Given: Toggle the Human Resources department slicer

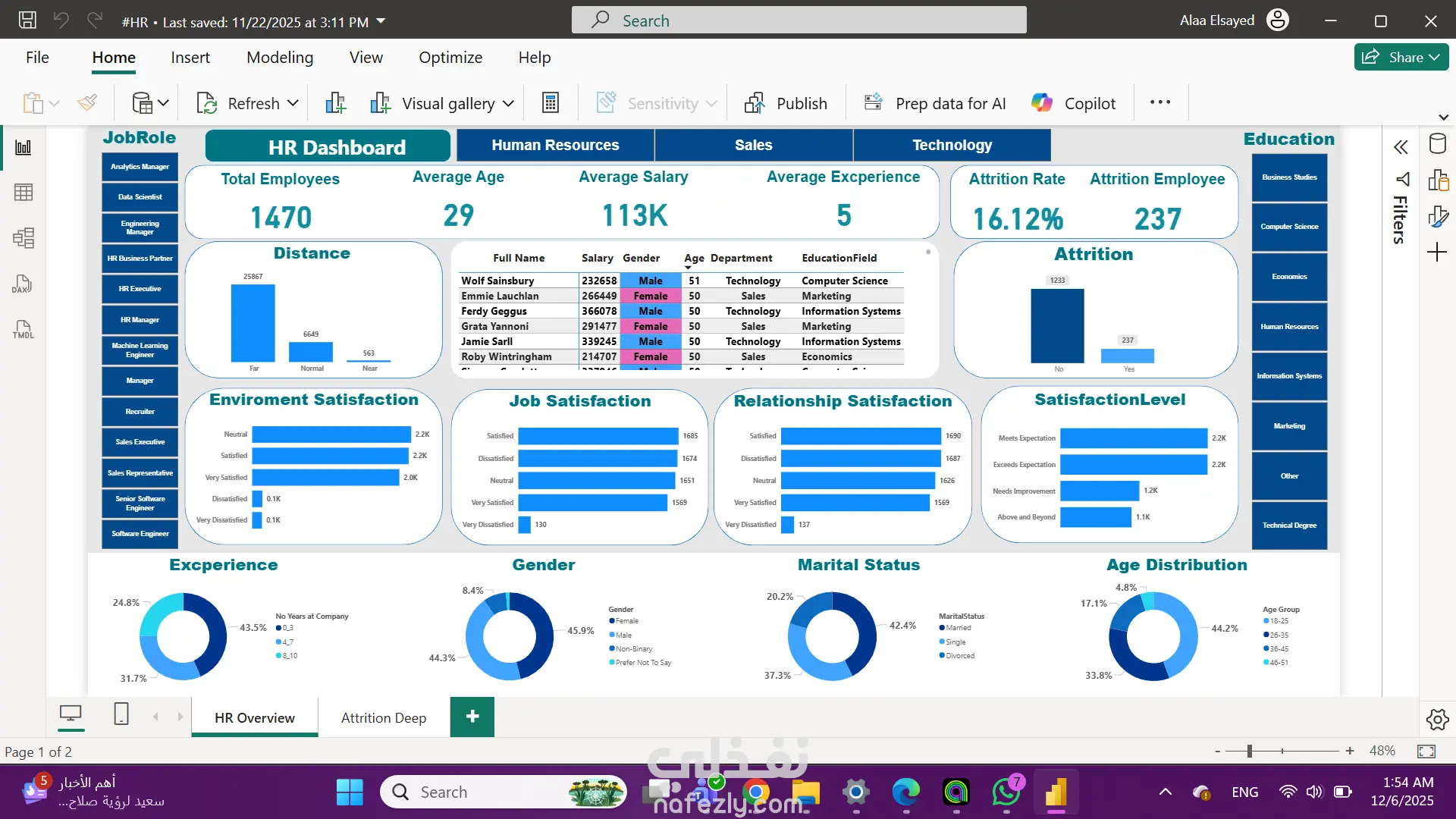Looking at the screenshot, I should (x=555, y=145).
